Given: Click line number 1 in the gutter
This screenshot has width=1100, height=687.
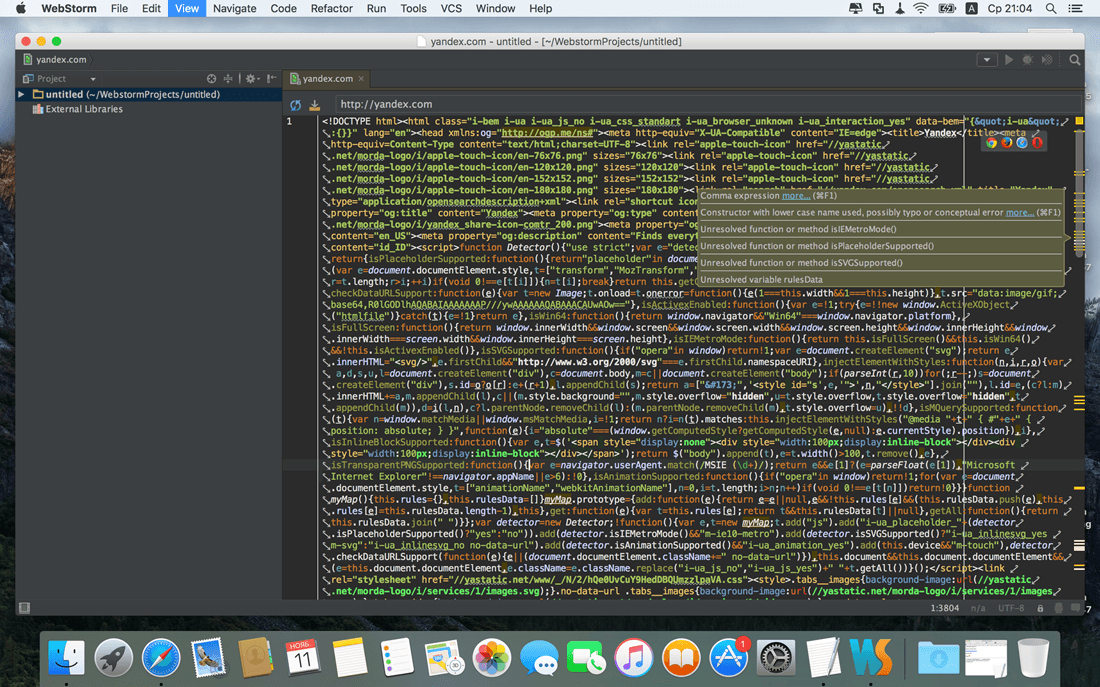Looking at the screenshot, I should [x=289, y=121].
